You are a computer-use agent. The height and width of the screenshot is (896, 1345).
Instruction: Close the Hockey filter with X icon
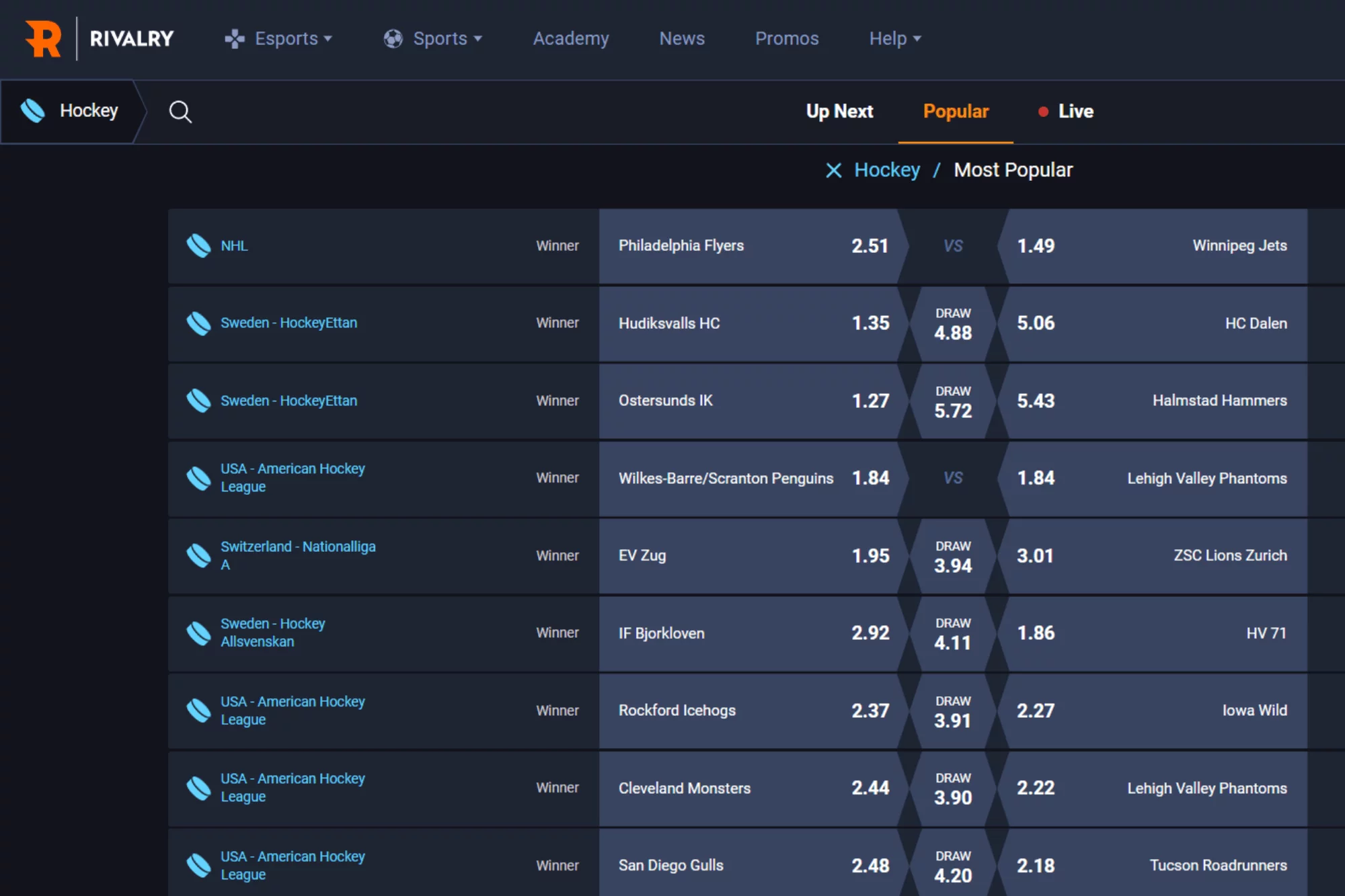tap(833, 171)
